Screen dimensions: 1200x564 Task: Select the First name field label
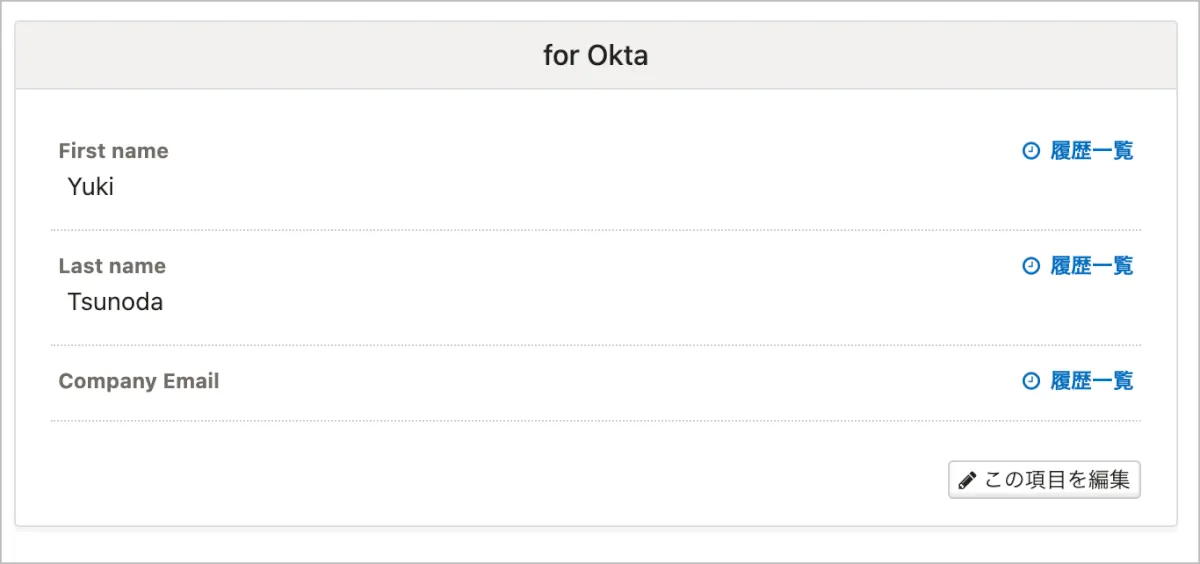click(x=113, y=151)
